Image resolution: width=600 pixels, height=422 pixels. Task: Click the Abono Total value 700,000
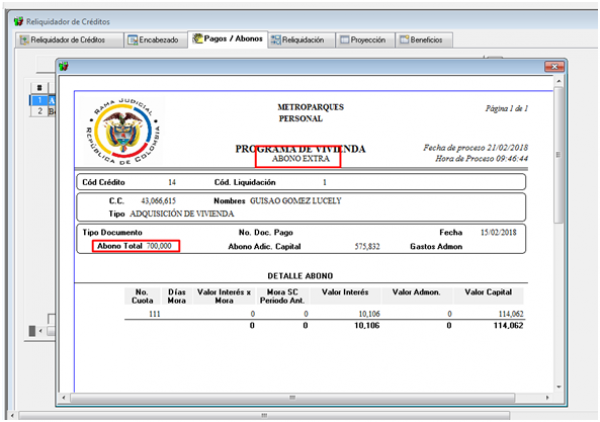(x=159, y=246)
